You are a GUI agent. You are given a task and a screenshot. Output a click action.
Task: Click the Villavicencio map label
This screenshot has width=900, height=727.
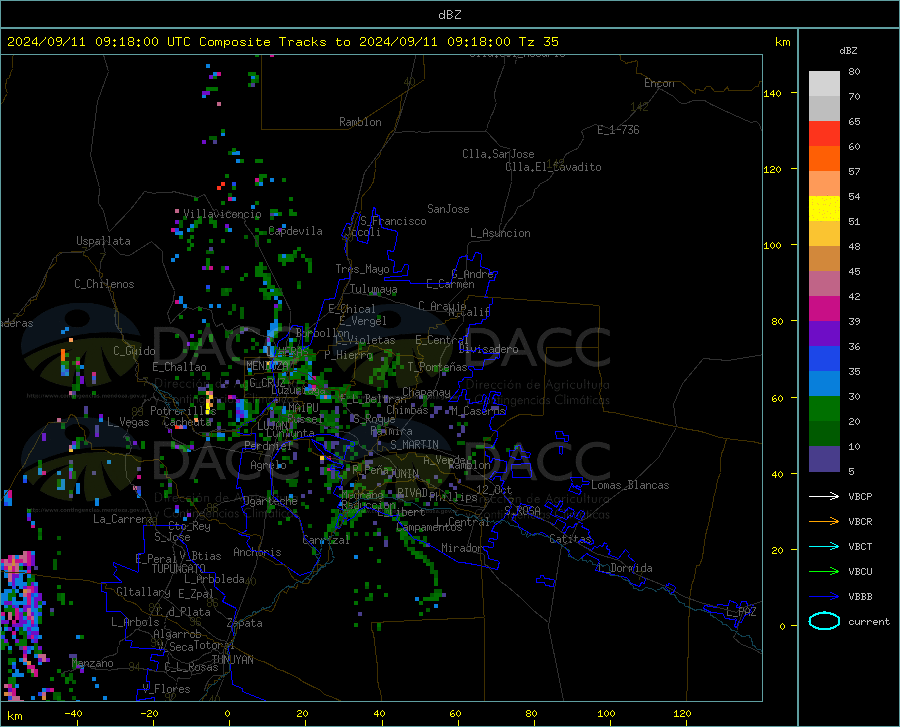(222, 214)
